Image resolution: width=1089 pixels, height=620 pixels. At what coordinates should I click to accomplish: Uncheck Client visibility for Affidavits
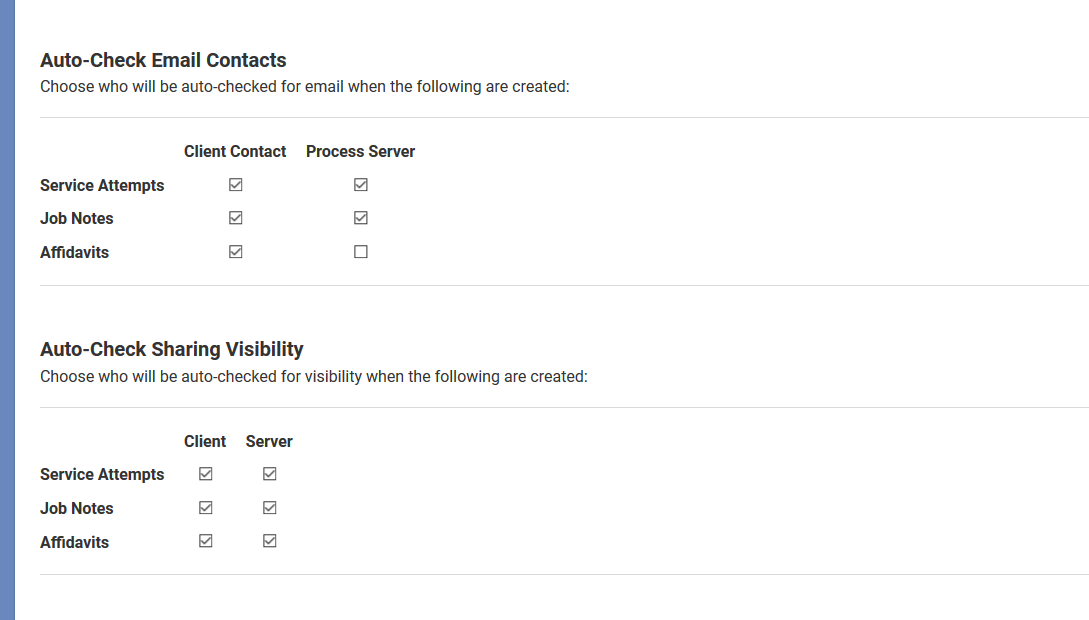click(205, 541)
